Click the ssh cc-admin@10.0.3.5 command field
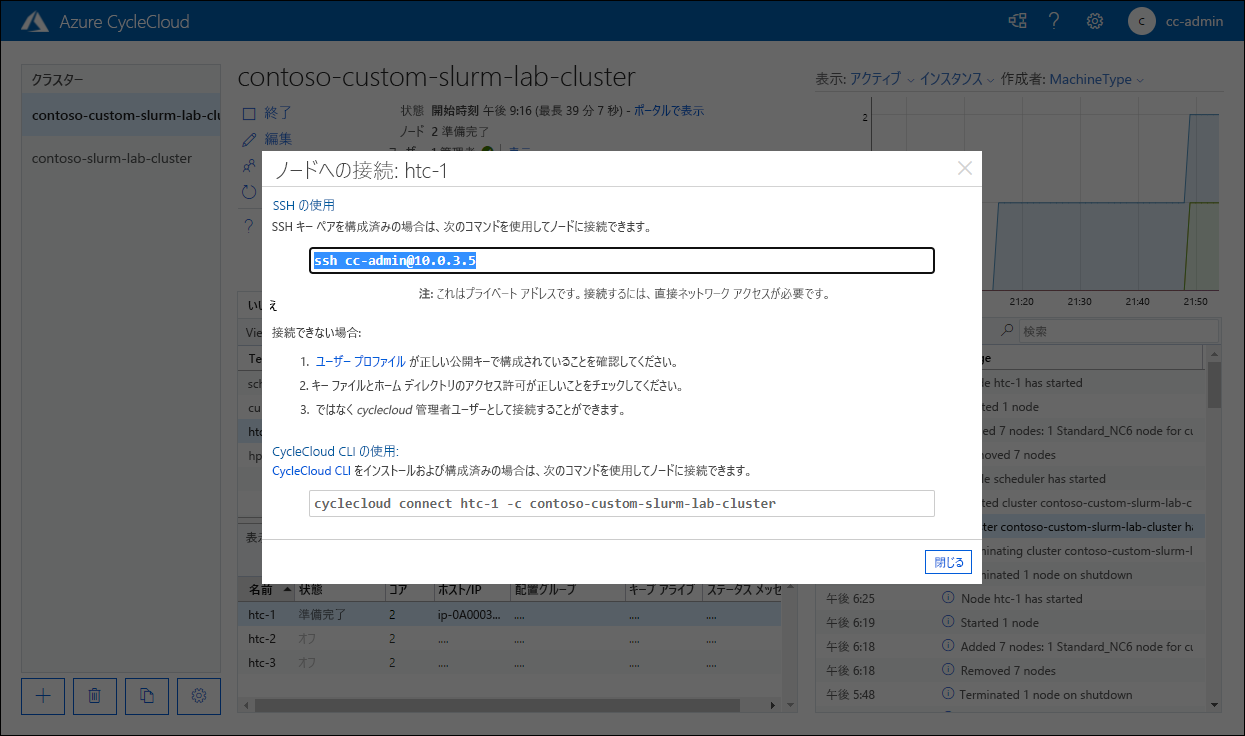Viewport: 1245px width, 736px height. 622,260
